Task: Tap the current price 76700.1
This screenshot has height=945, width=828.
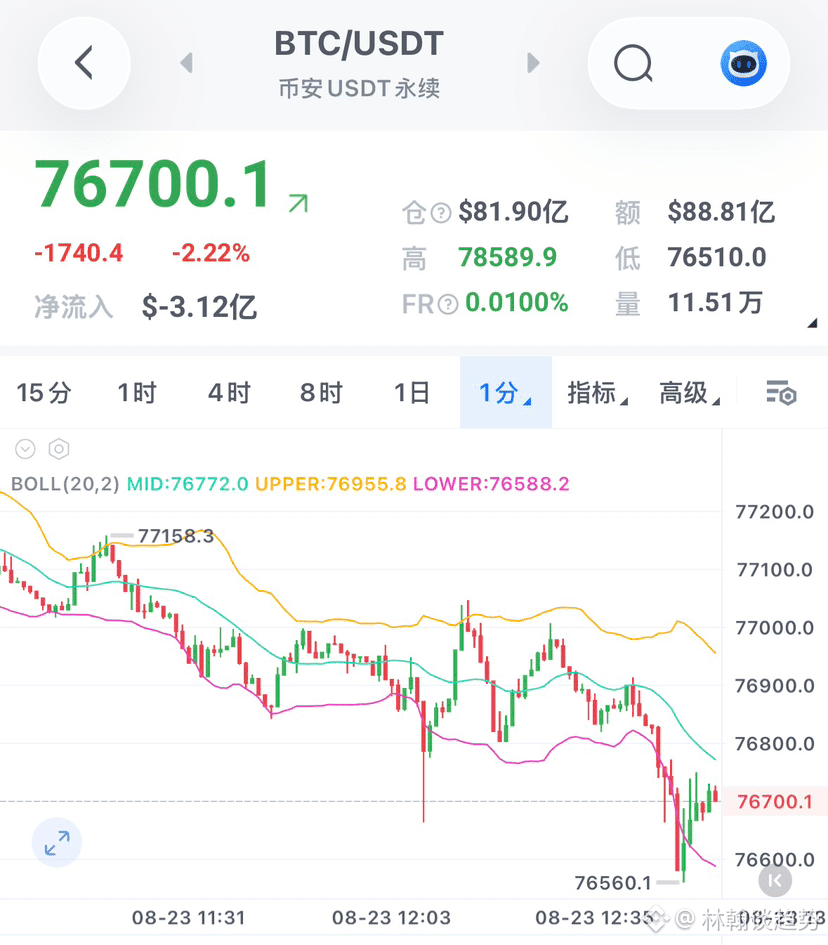Action: point(154,184)
